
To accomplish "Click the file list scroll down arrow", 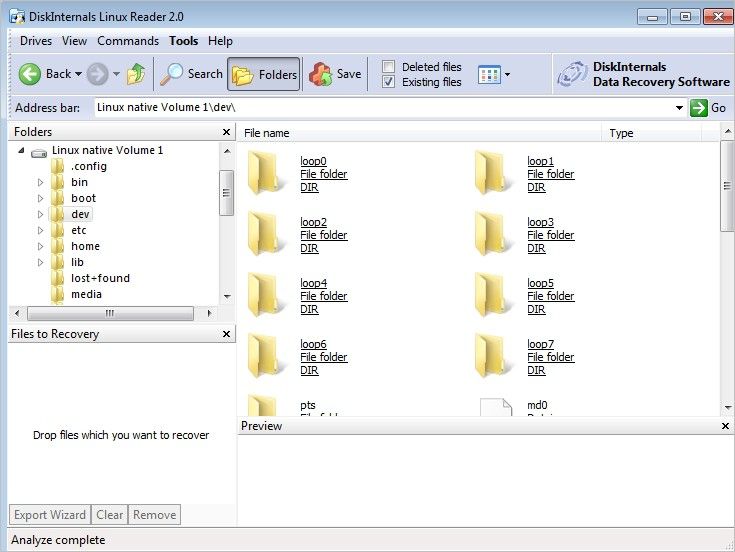I will pos(727,408).
